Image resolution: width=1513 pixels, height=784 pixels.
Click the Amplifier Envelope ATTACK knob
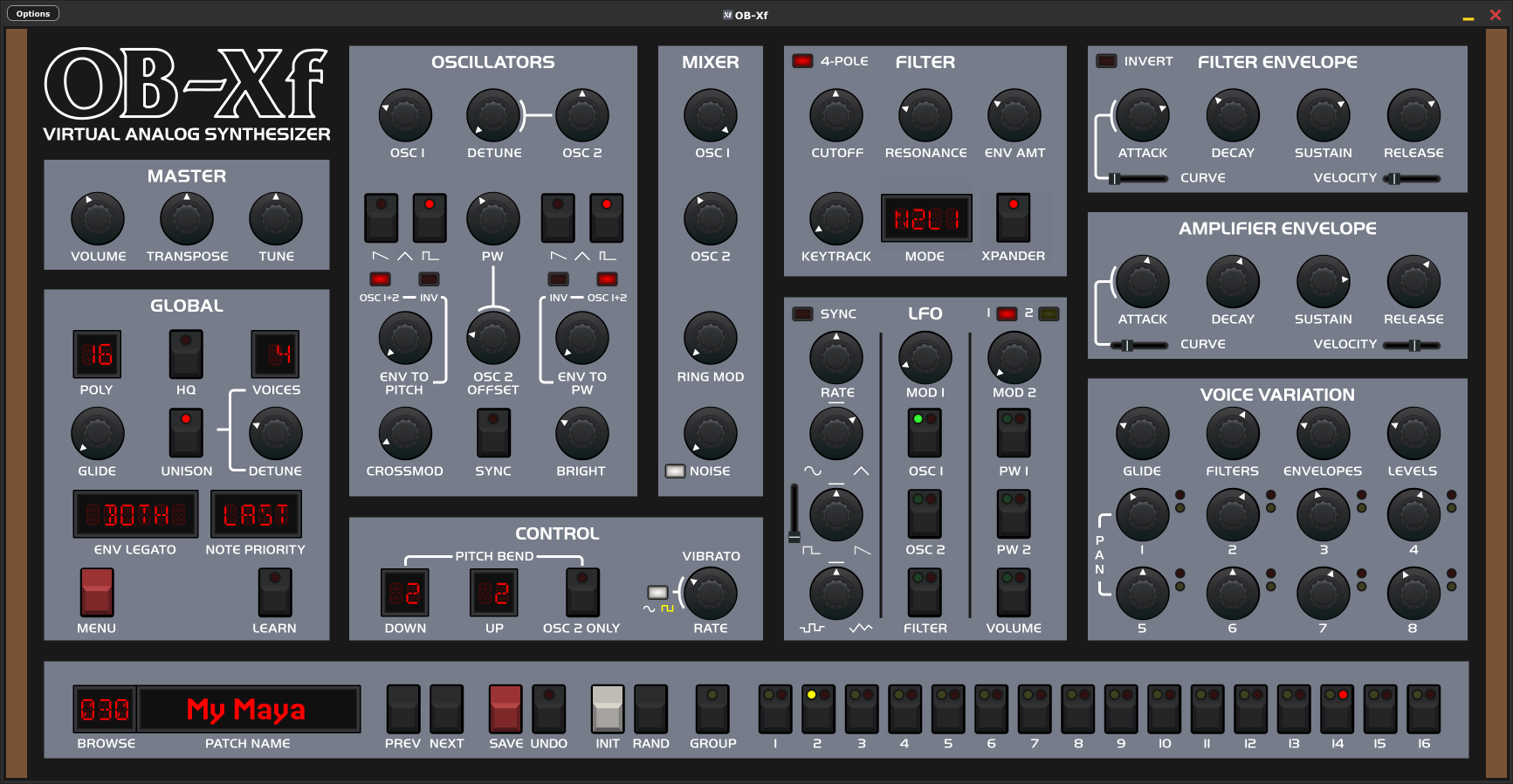click(x=1141, y=282)
